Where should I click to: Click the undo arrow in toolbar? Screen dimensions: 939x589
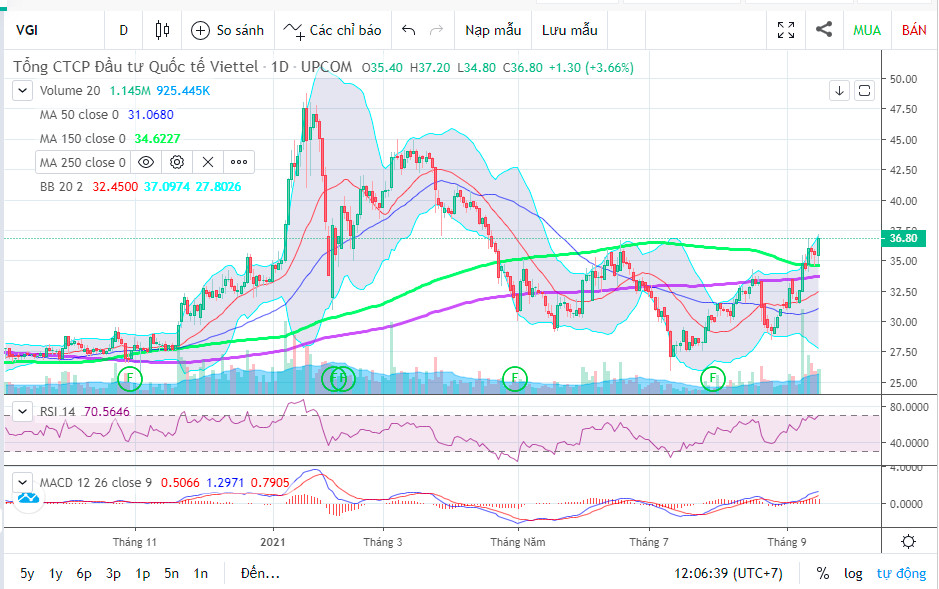tap(408, 30)
